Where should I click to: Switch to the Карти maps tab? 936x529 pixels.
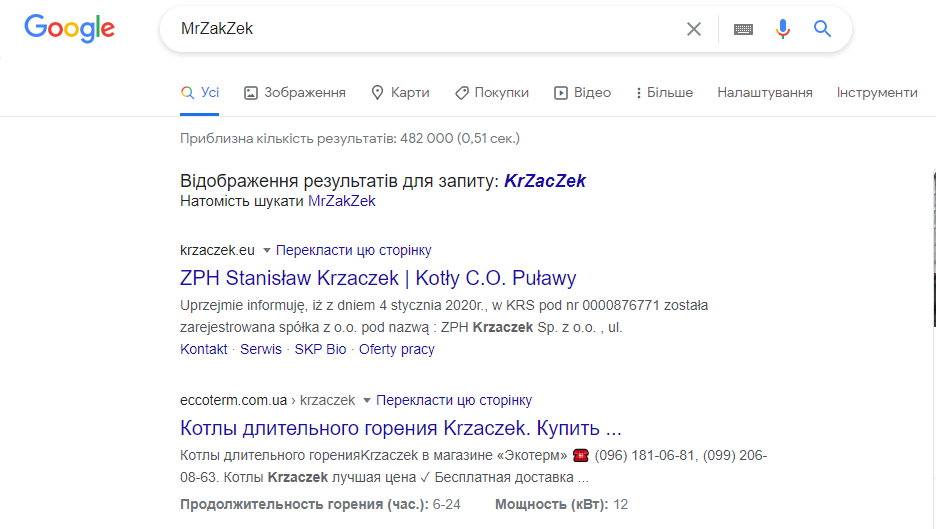[401, 93]
